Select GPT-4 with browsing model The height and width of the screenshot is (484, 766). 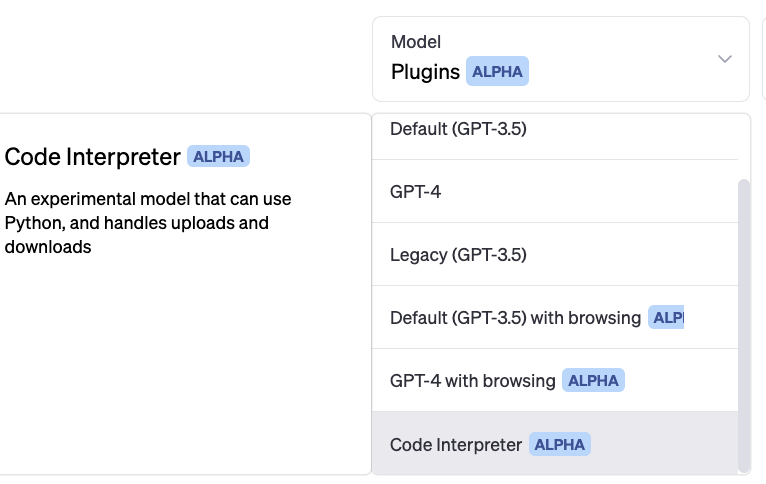click(x=472, y=381)
